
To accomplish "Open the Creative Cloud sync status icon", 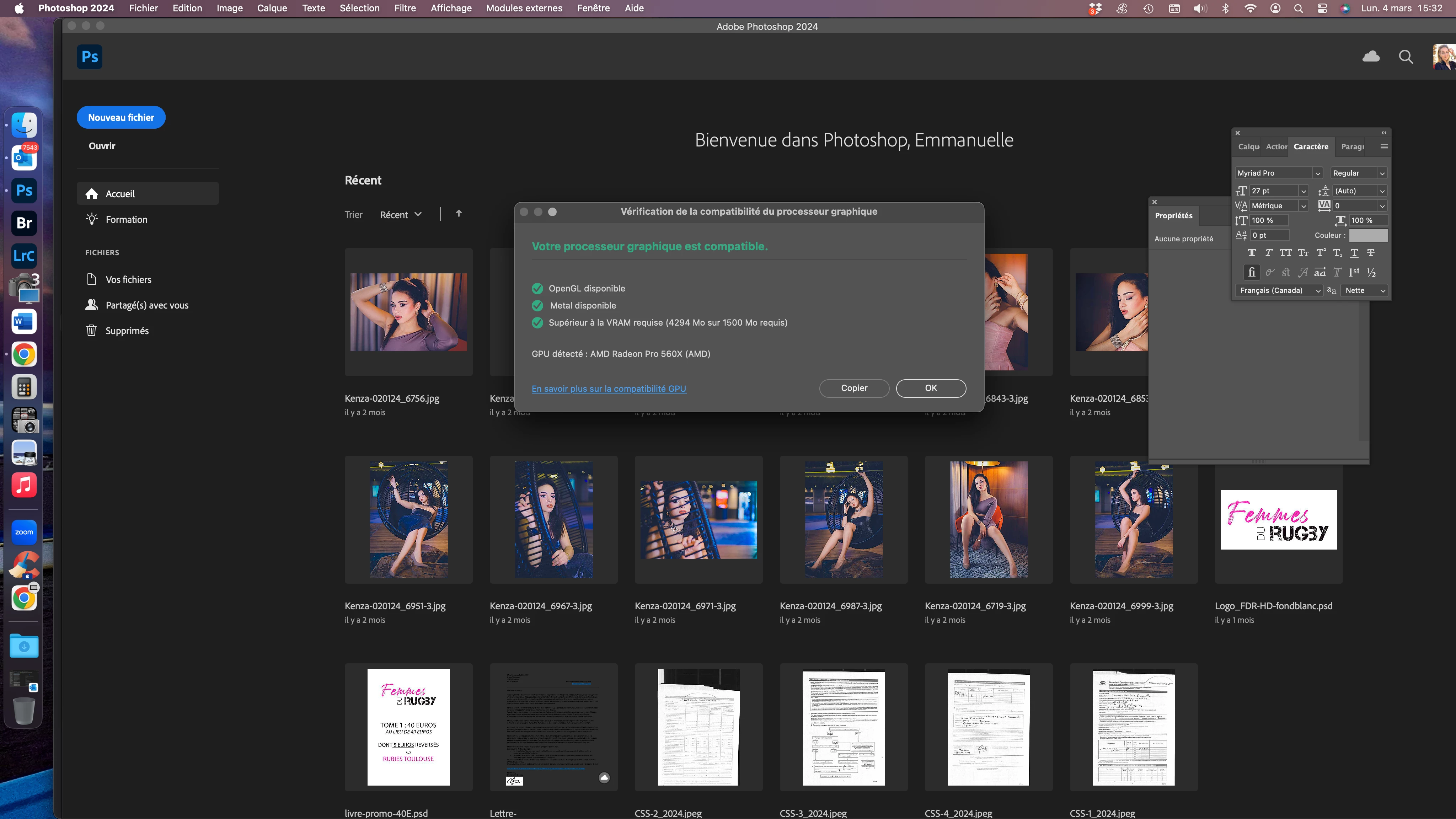I will [x=1371, y=57].
